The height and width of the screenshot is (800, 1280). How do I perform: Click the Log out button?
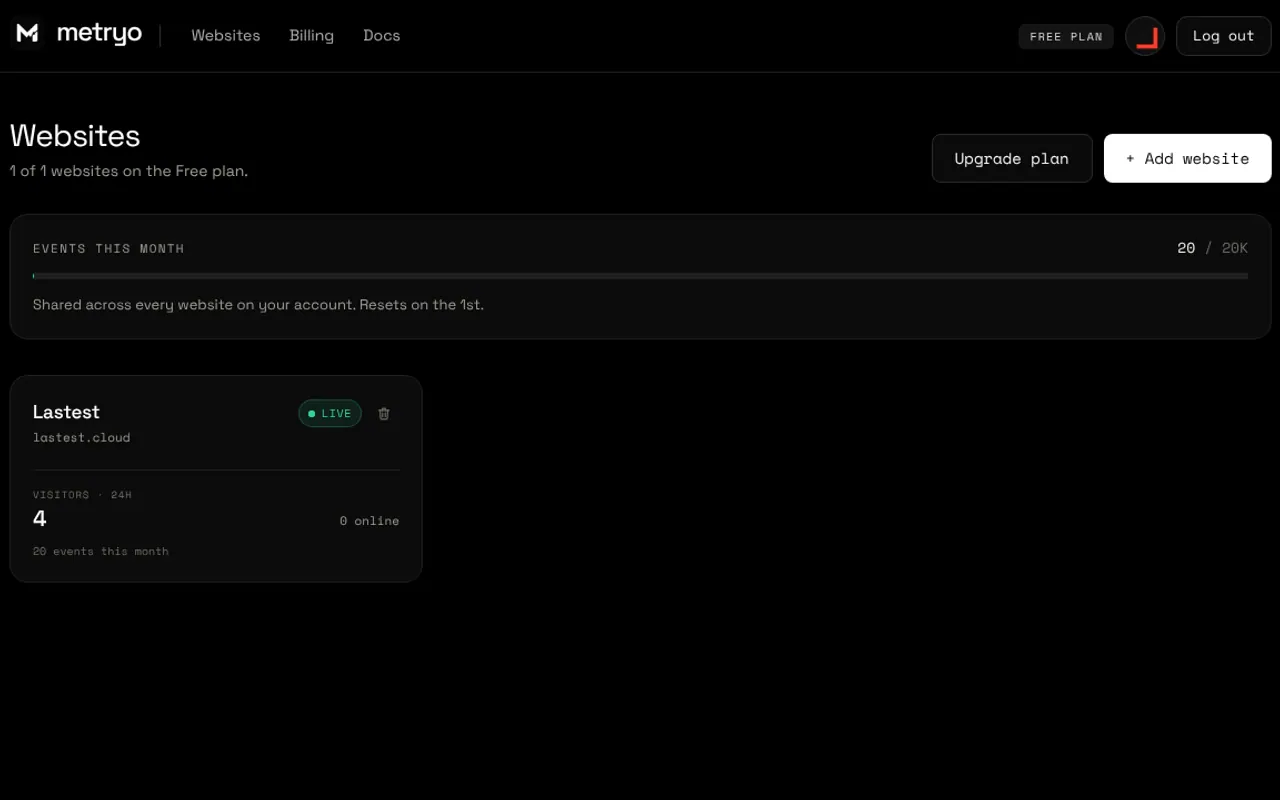[x=1224, y=36]
